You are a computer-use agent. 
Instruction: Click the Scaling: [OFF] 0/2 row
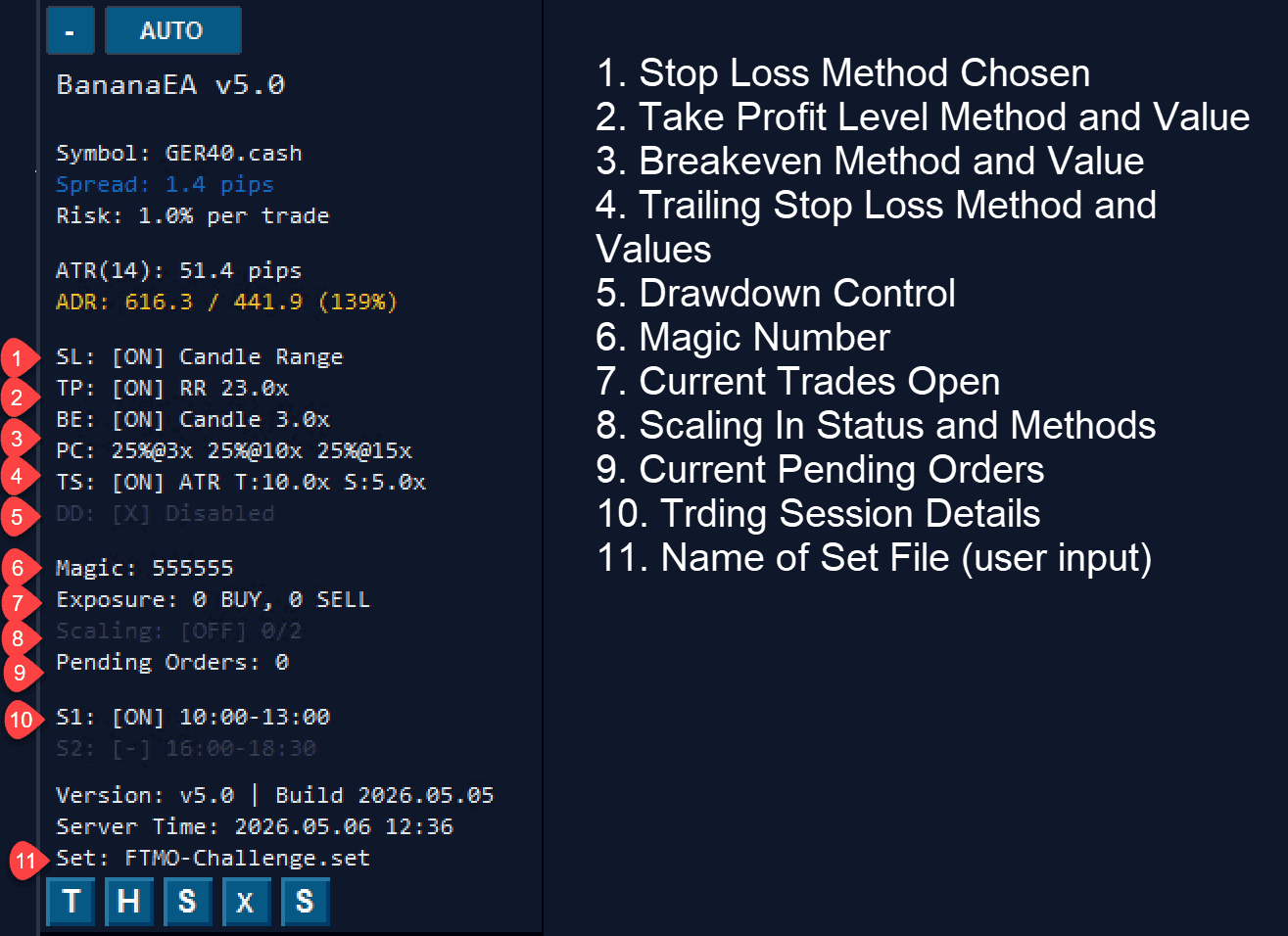click(x=179, y=632)
